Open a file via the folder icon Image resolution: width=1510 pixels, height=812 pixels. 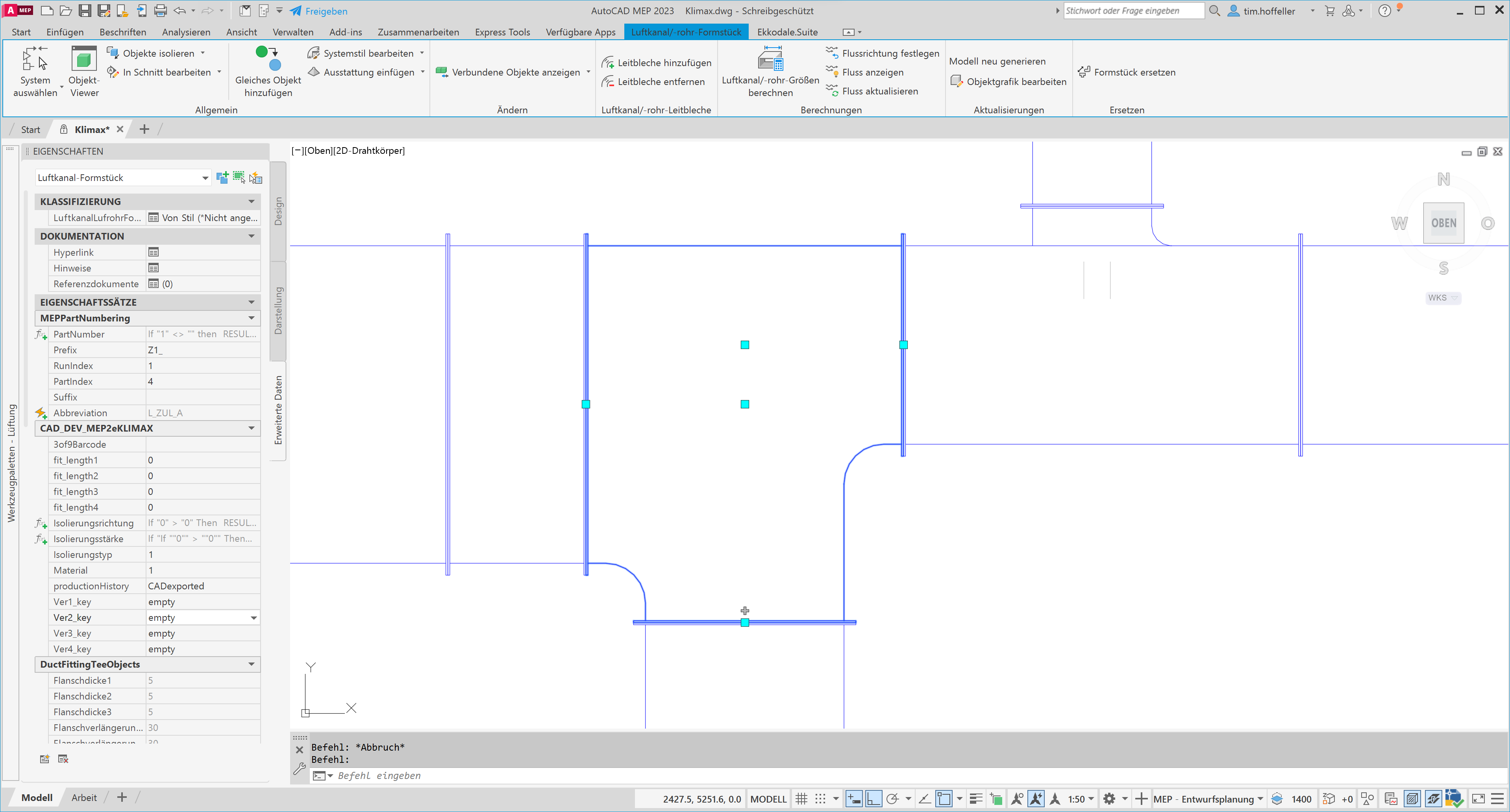point(66,11)
